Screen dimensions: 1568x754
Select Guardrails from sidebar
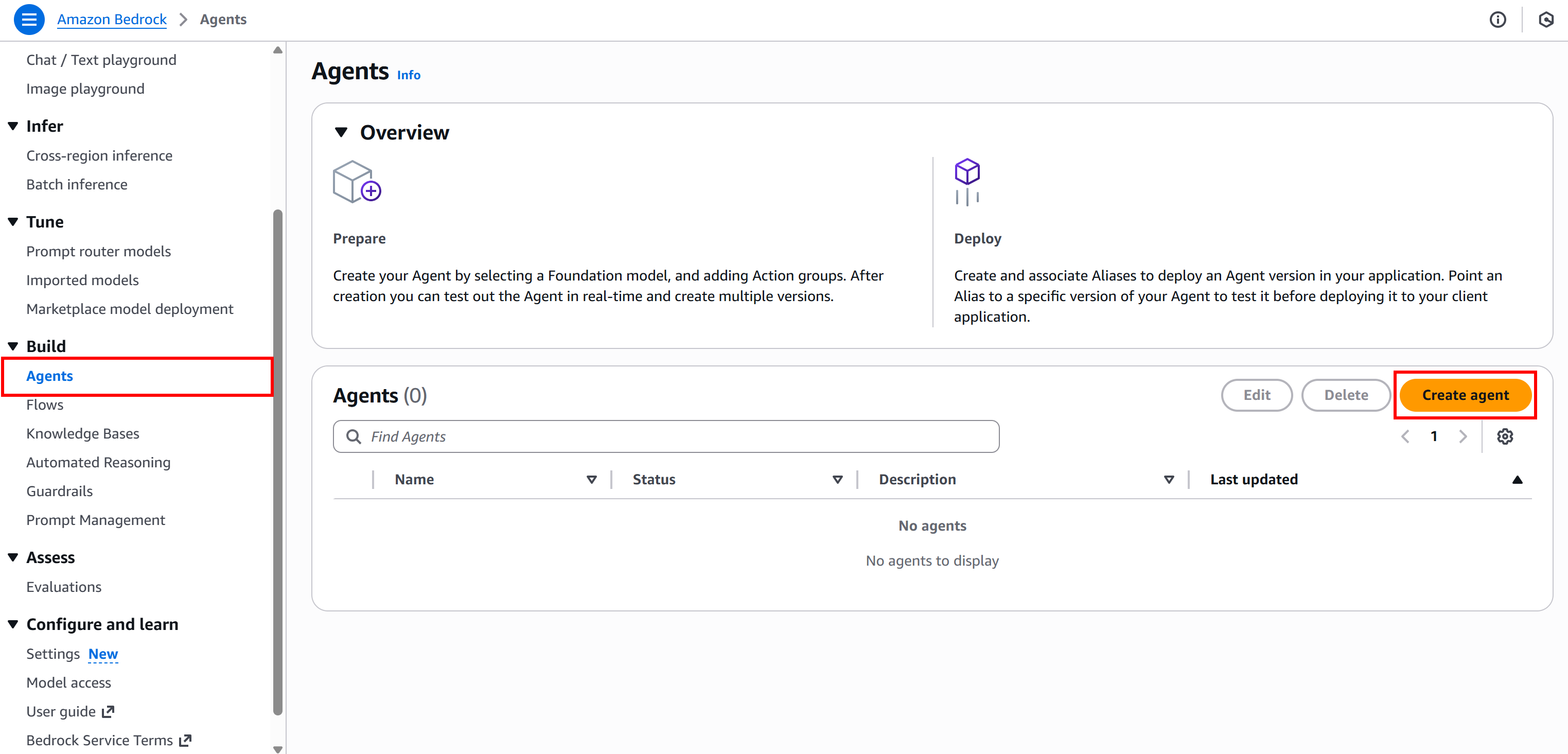click(x=59, y=491)
